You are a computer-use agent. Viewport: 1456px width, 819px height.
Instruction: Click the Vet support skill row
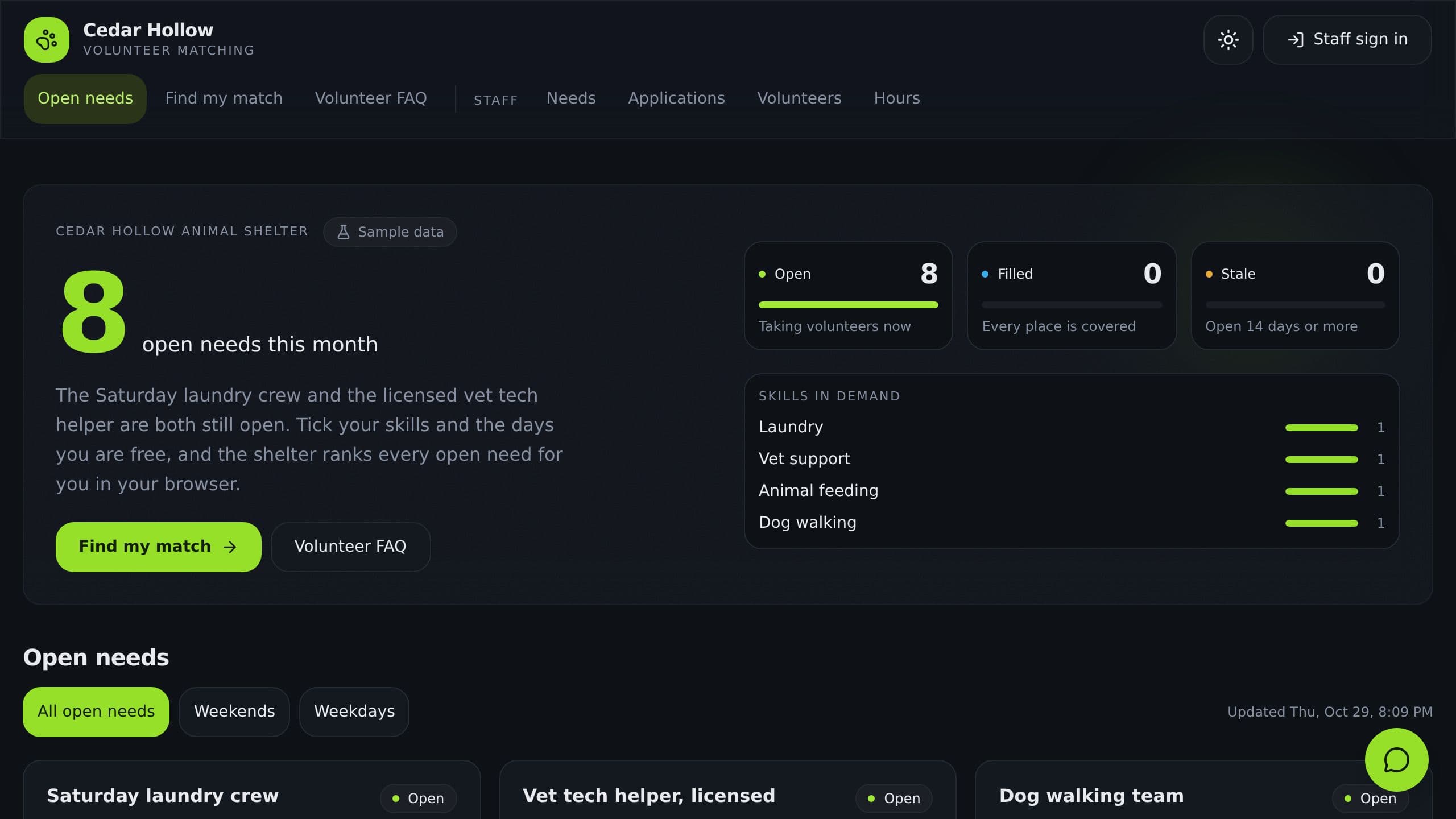tap(1072, 459)
